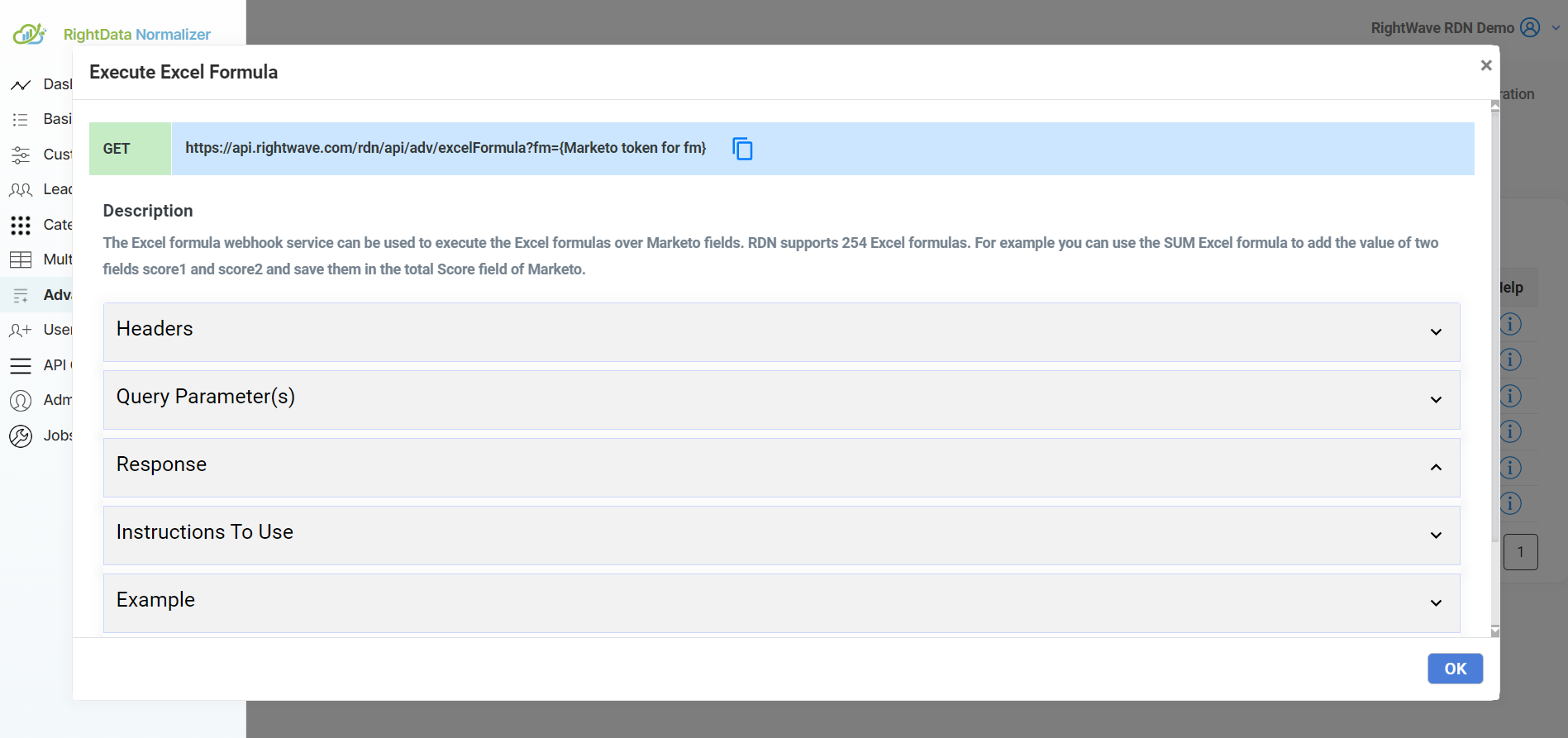Click the GET method label
Viewport: 1568px width, 738px height.
coord(117,149)
